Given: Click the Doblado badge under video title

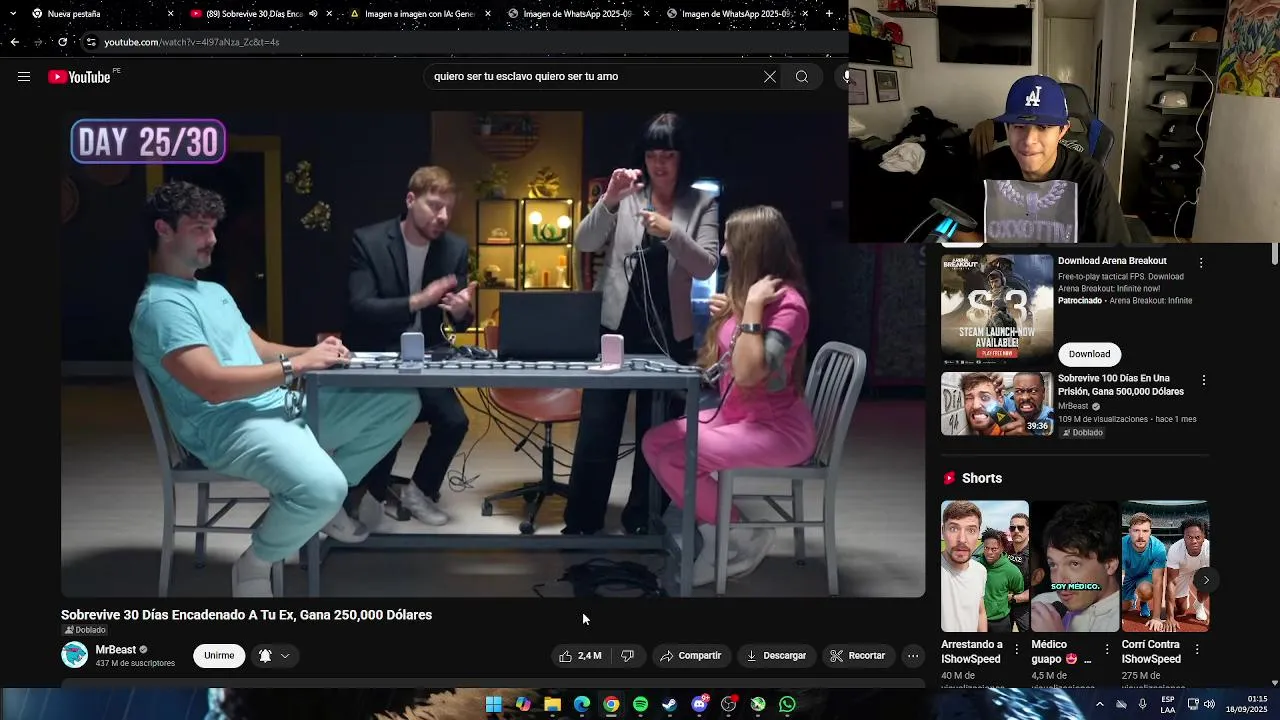Looking at the screenshot, I should (x=85, y=630).
